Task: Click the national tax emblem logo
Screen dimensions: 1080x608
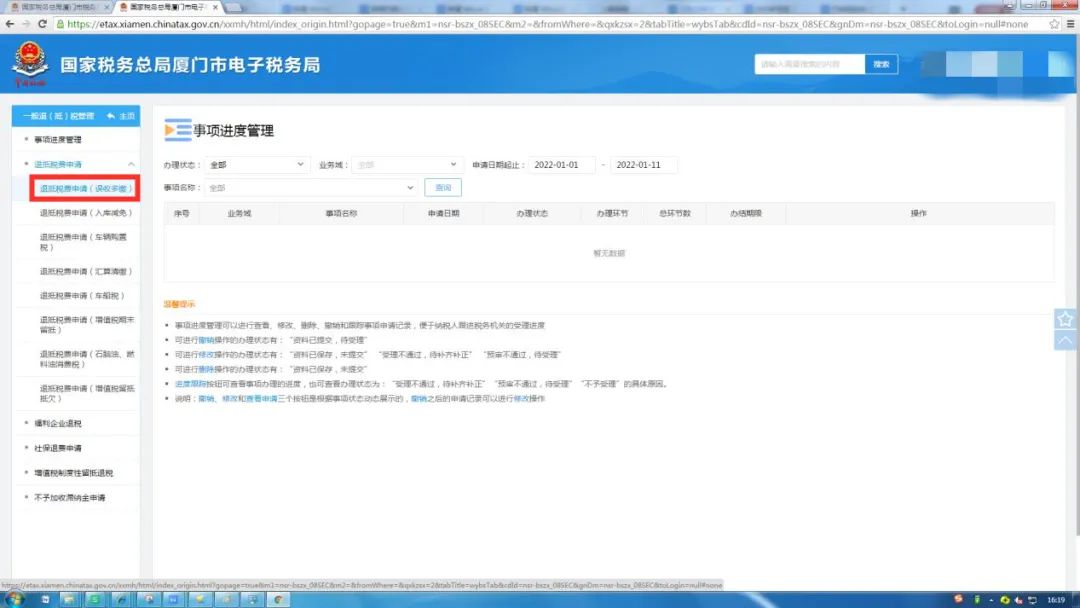Action: pos(30,63)
